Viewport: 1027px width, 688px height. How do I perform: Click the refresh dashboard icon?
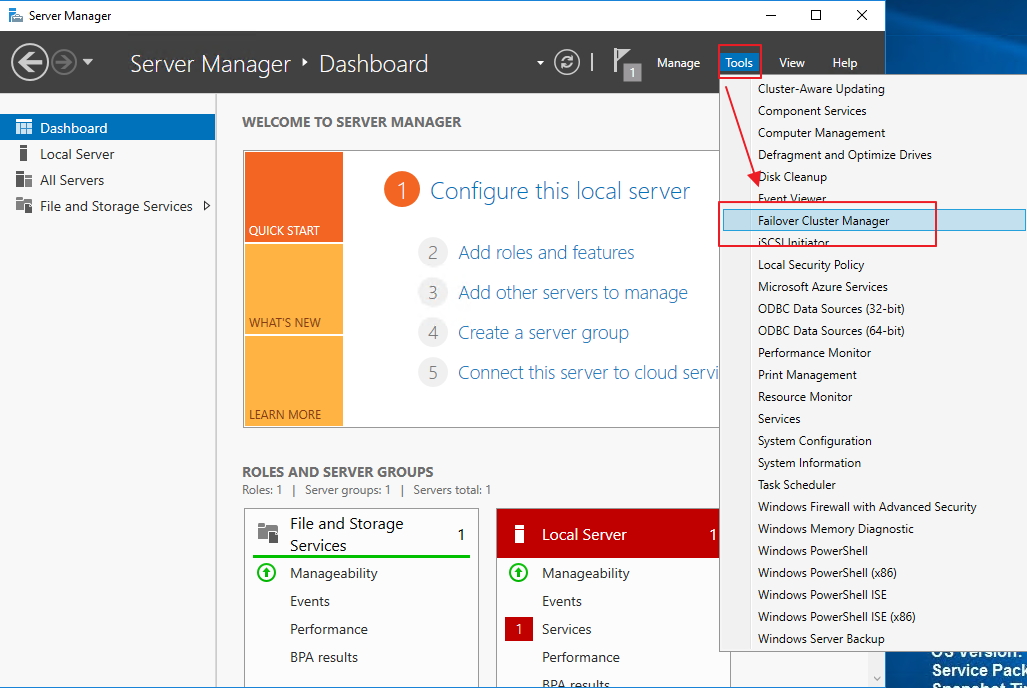[567, 63]
